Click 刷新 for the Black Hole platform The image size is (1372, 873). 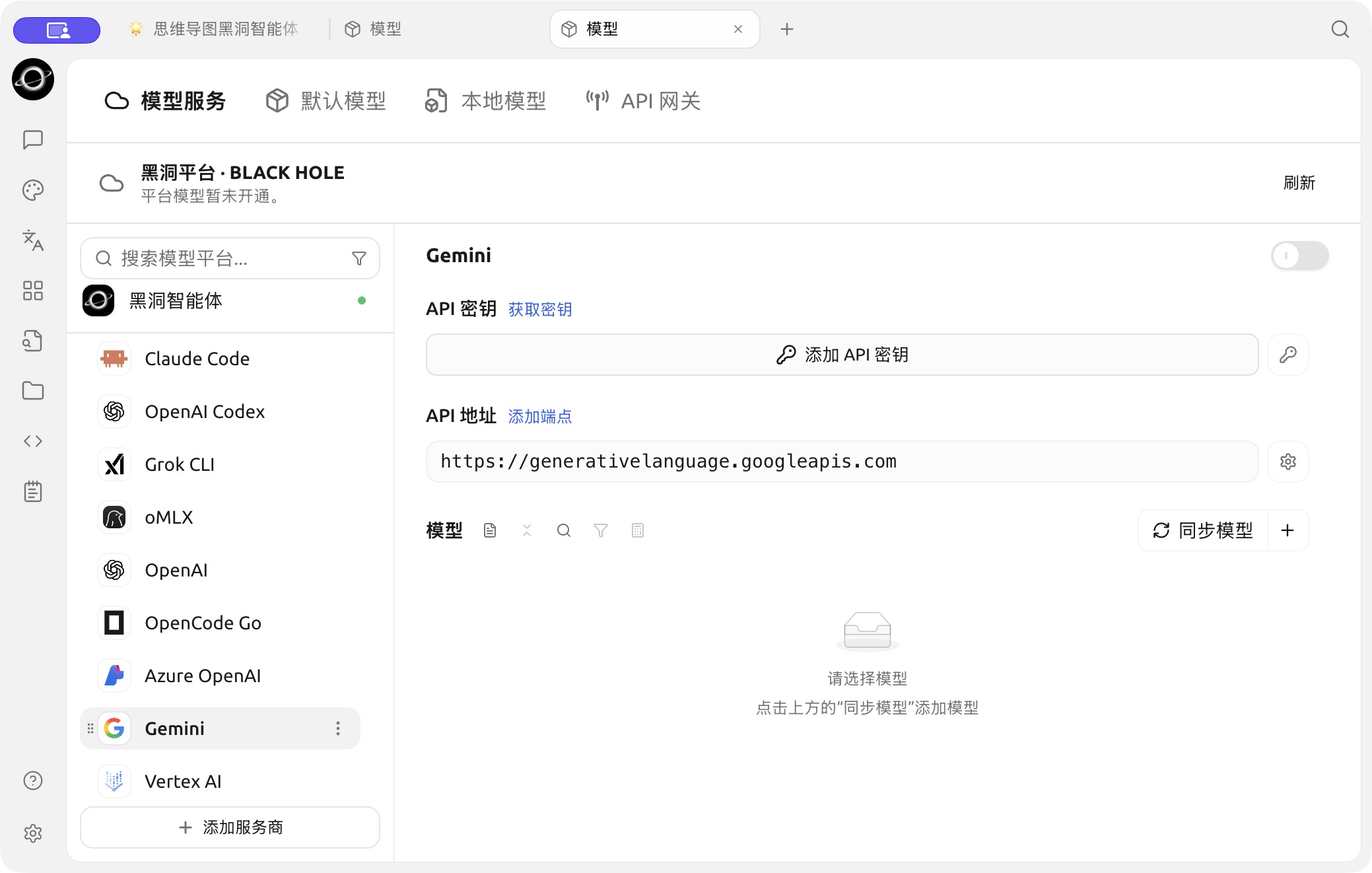[1299, 183]
